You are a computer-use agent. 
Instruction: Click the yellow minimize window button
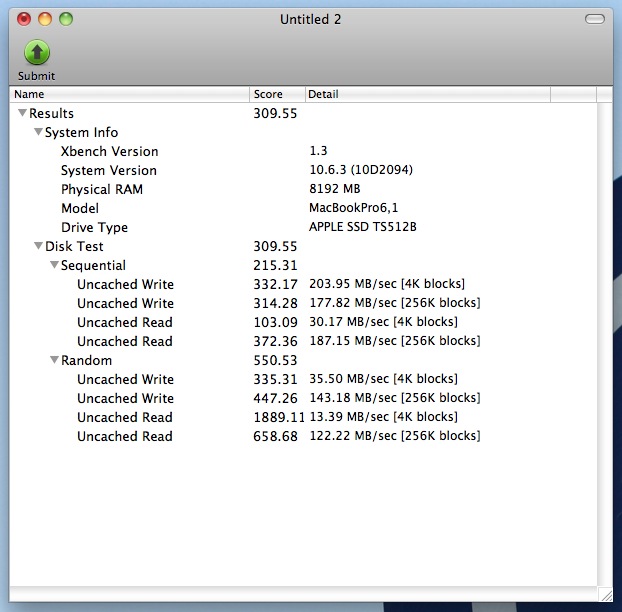coord(45,19)
